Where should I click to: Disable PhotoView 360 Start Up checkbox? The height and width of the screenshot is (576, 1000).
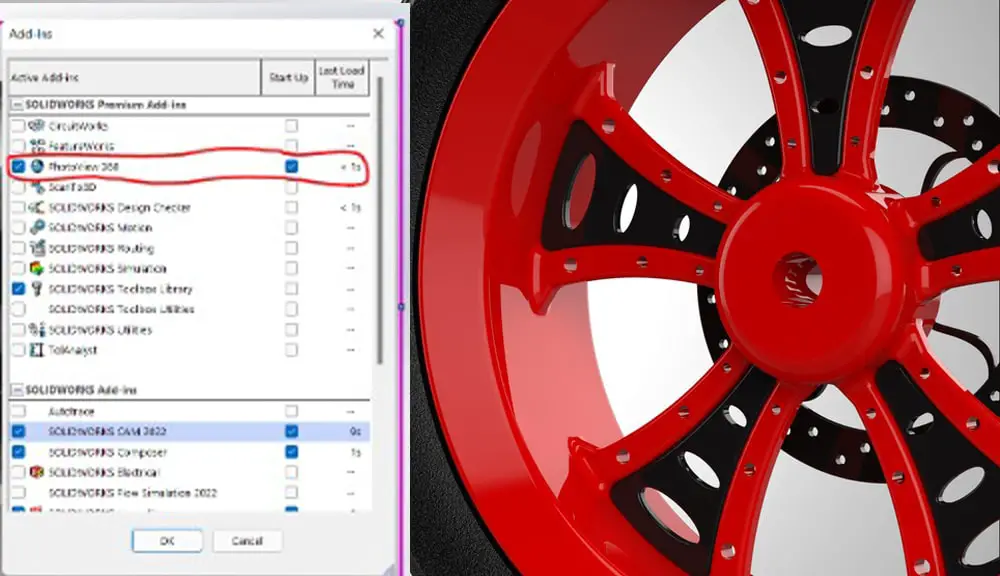pyautogui.click(x=291, y=166)
